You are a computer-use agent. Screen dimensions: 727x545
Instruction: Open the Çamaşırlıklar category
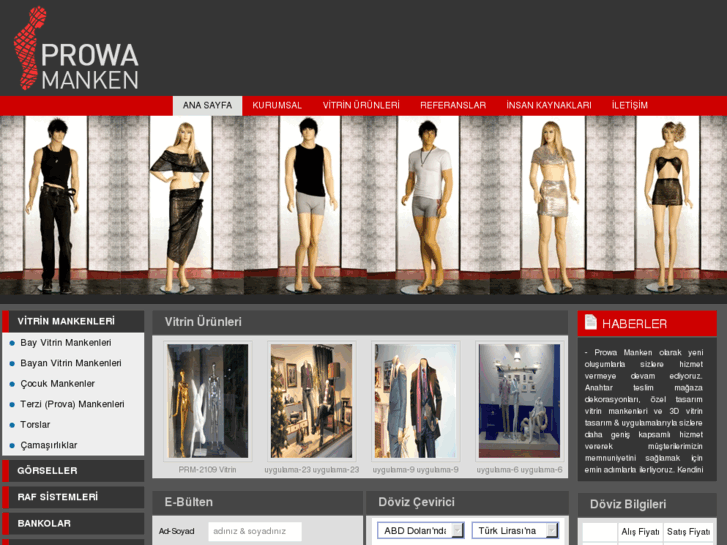click(x=48, y=445)
